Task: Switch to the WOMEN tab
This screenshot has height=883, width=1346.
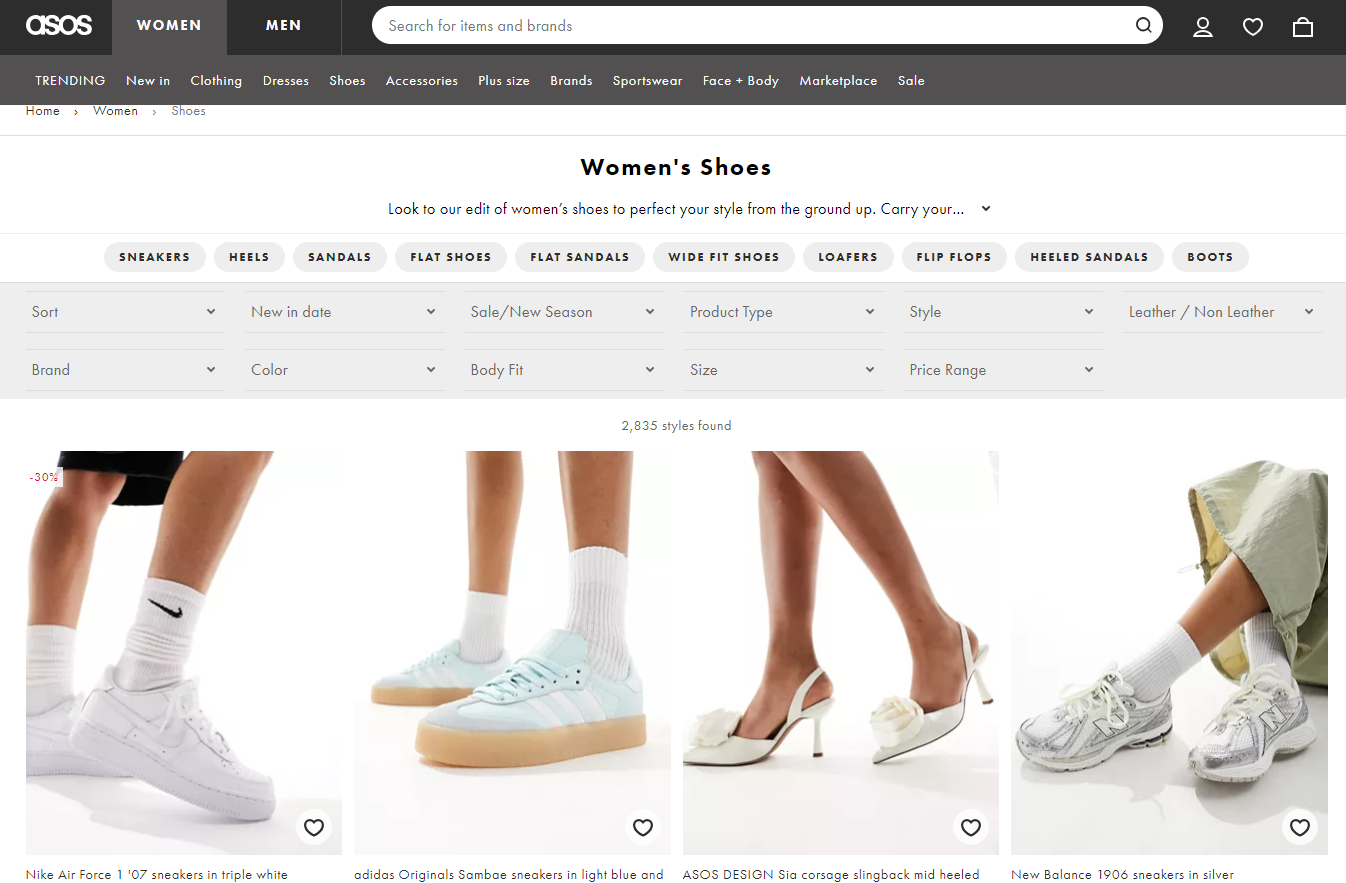Action: coord(169,27)
